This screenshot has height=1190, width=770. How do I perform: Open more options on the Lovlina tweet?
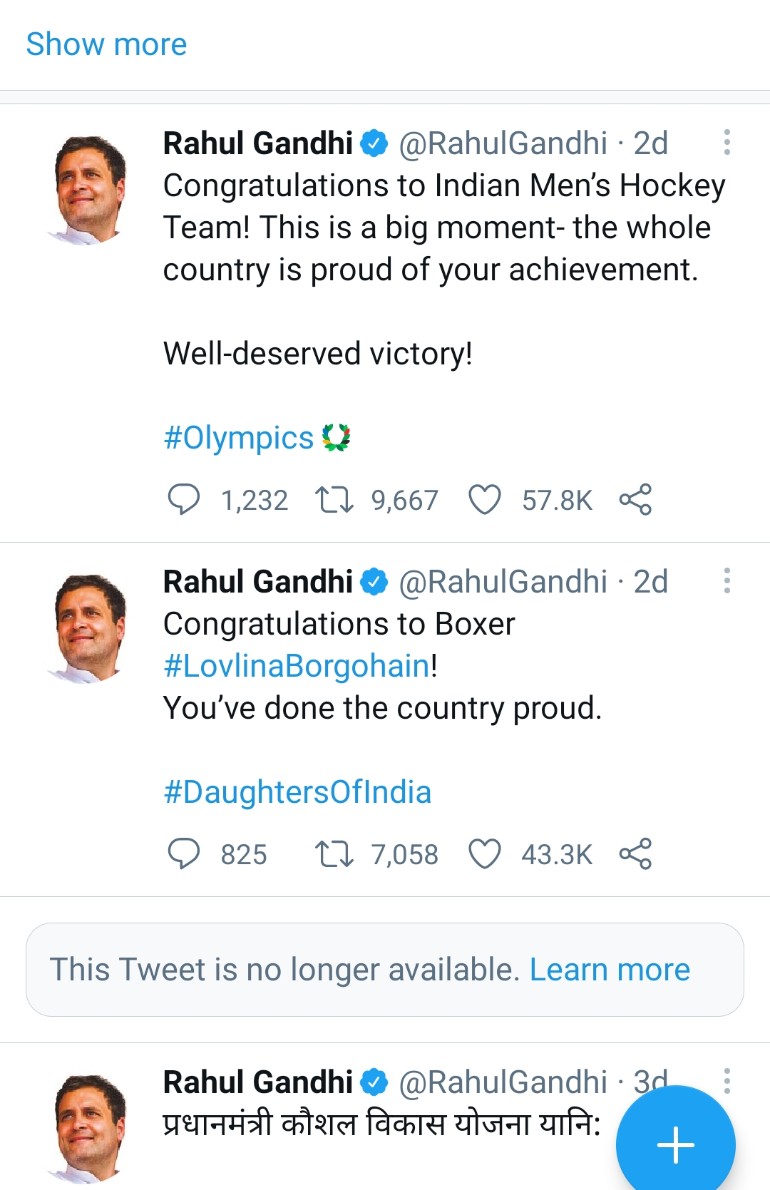(727, 581)
